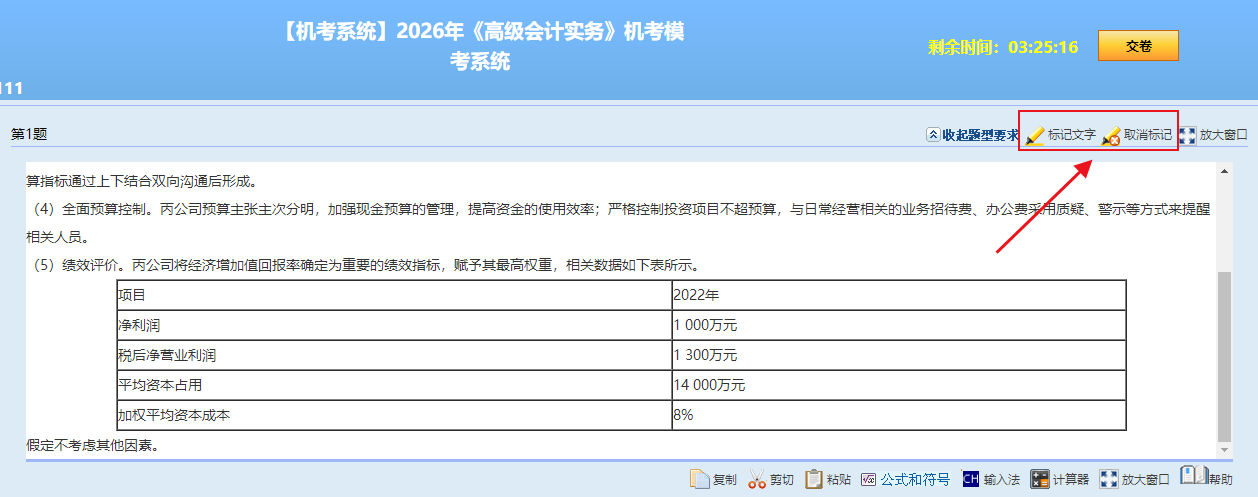The width and height of the screenshot is (1258, 497).
Task: Click the 剩余时间 countdown timer
Action: [x=1003, y=47]
